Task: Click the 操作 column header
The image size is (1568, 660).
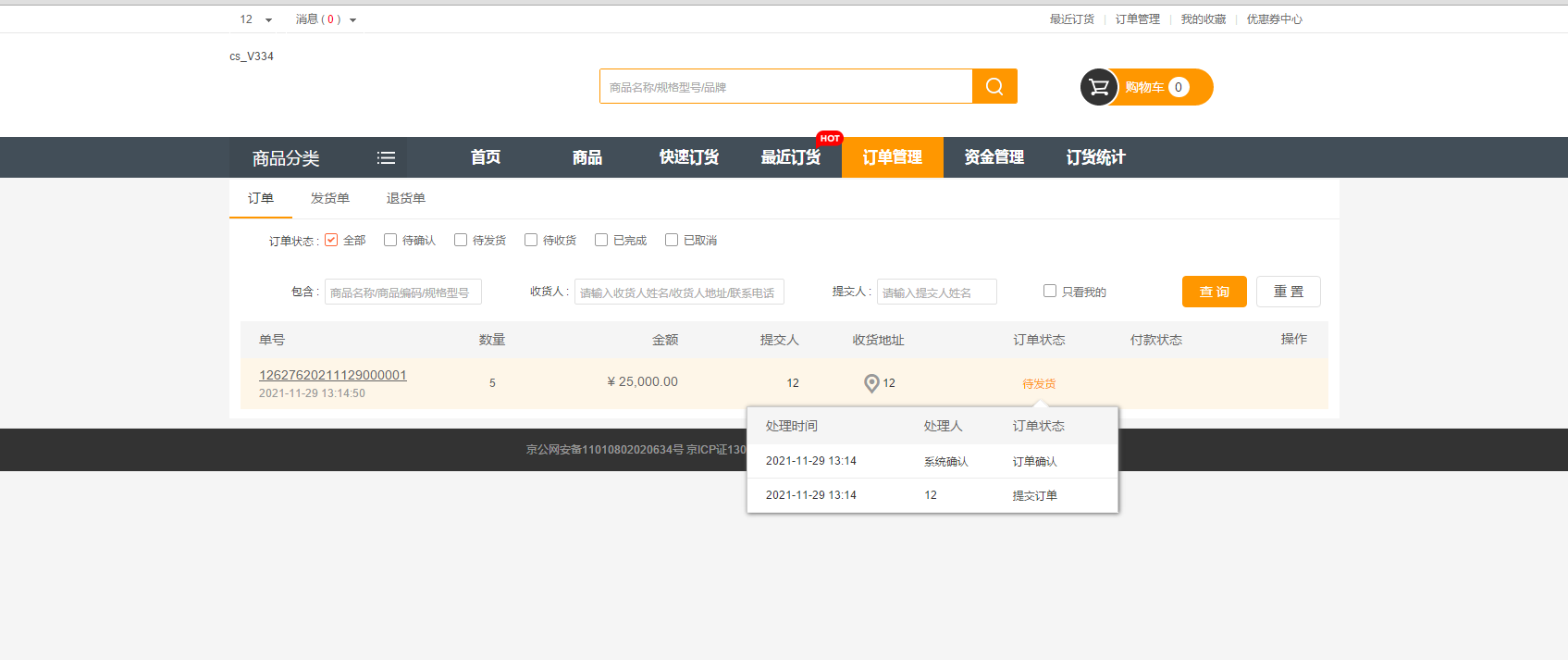Action: pos(1294,339)
